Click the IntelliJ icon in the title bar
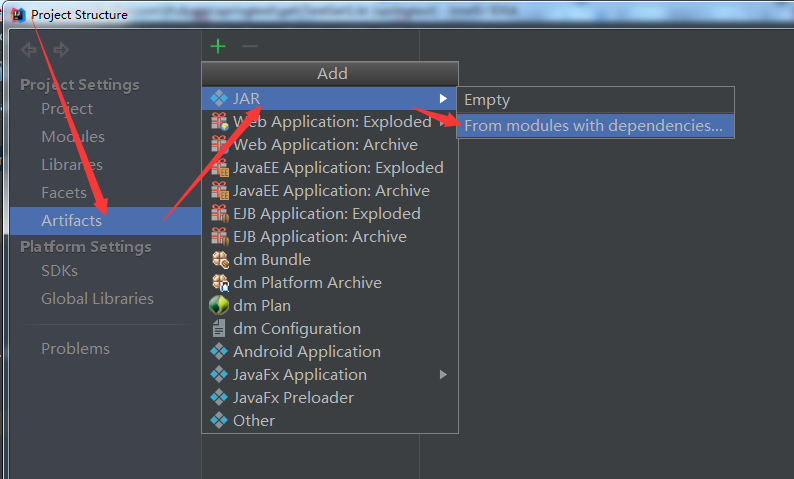 (x=18, y=15)
